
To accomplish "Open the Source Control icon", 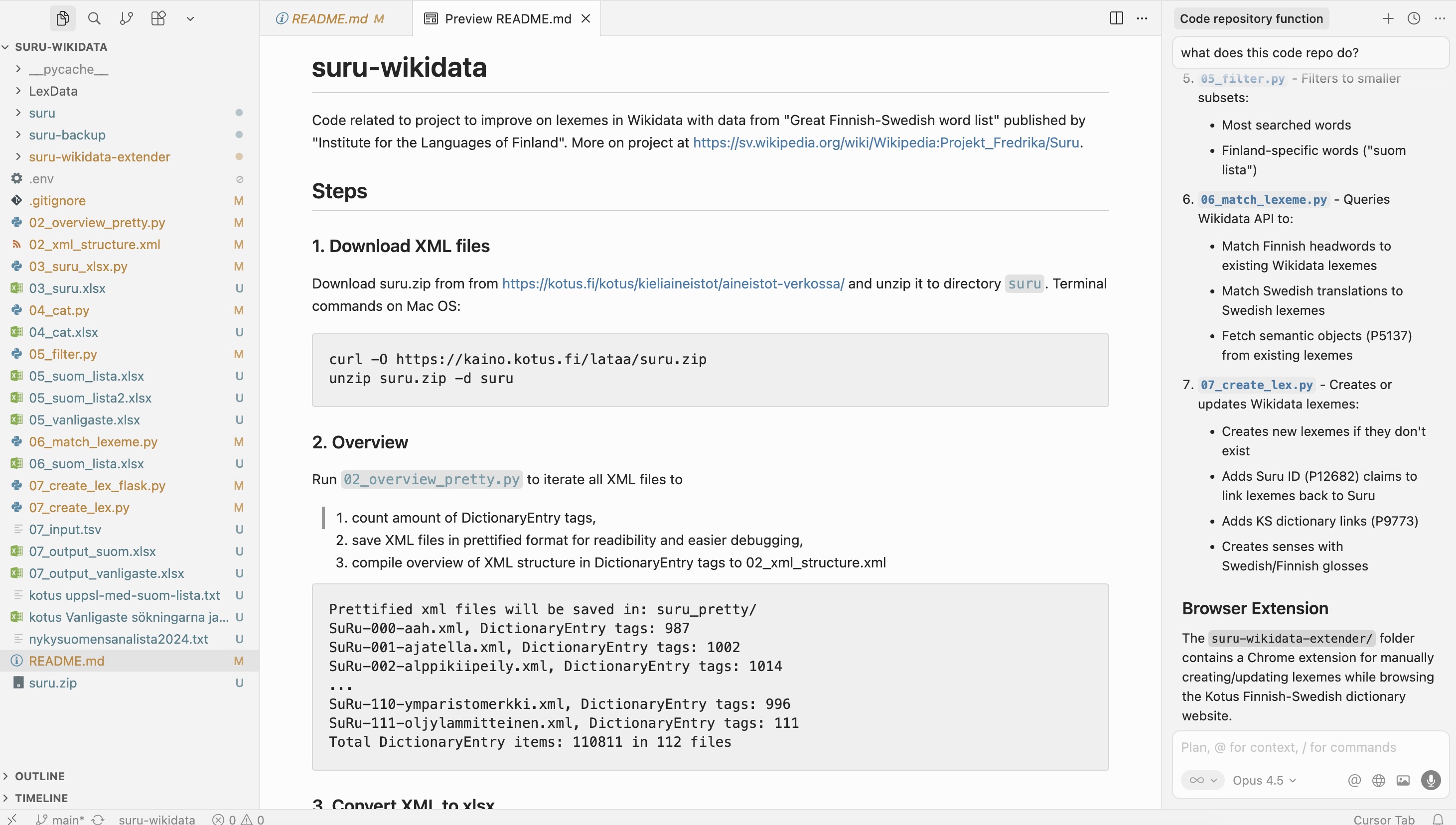I will (x=127, y=18).
